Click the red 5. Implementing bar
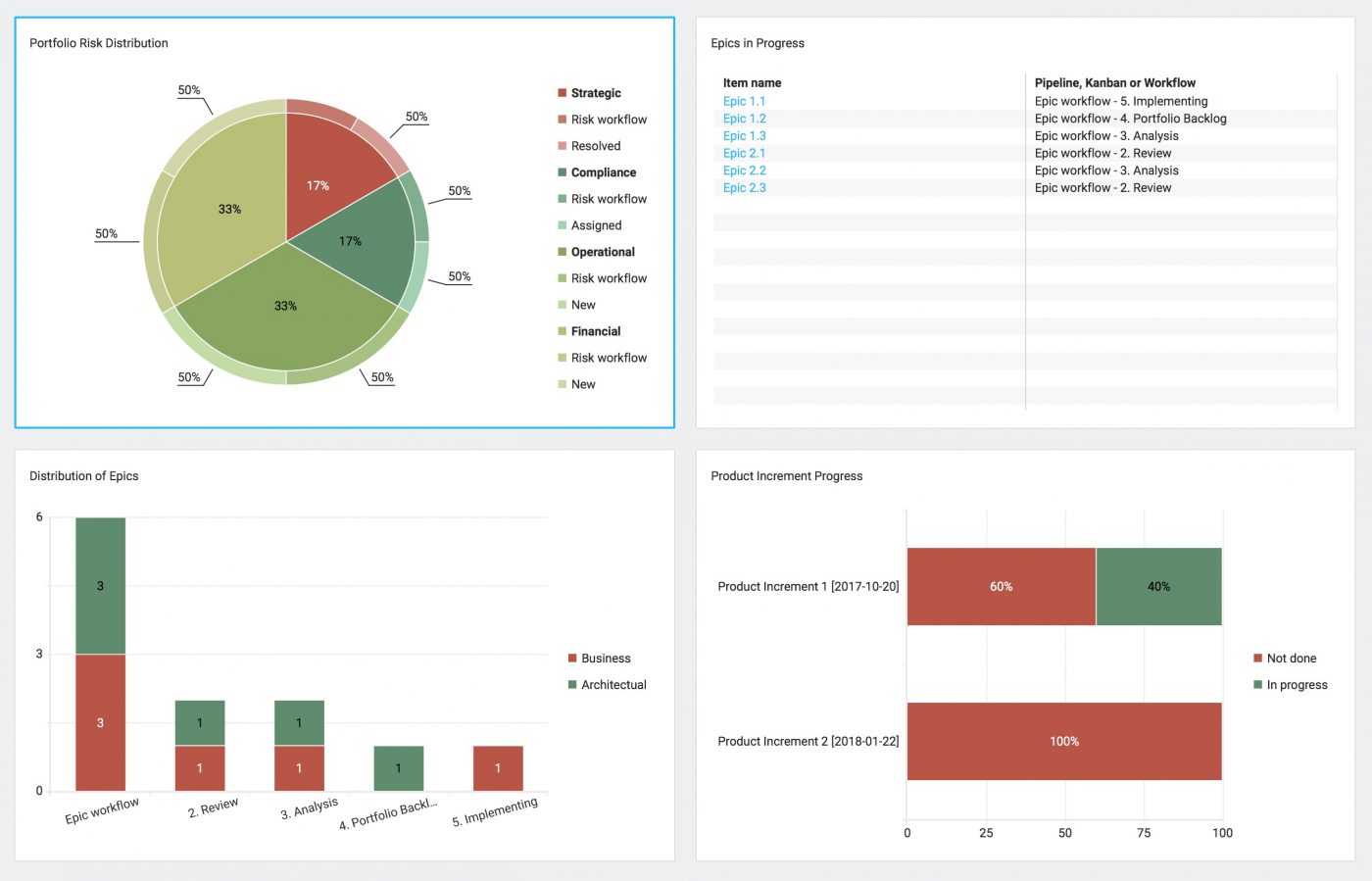 (498, 768)
